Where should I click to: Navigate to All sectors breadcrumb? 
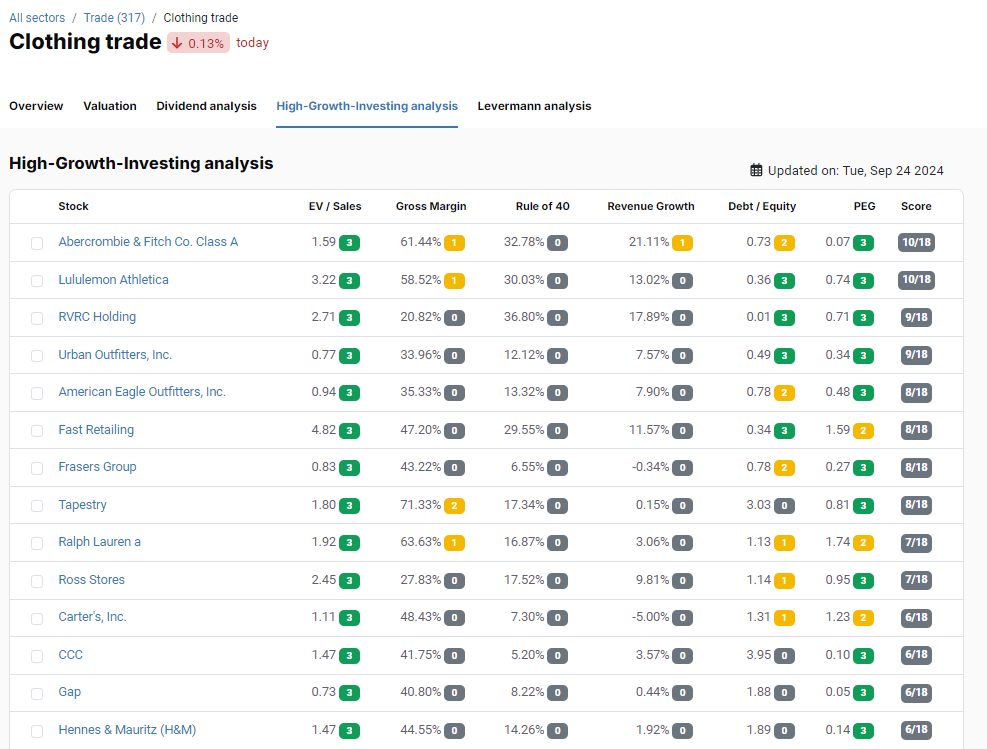pyautogui.click(x=37, y=18)
